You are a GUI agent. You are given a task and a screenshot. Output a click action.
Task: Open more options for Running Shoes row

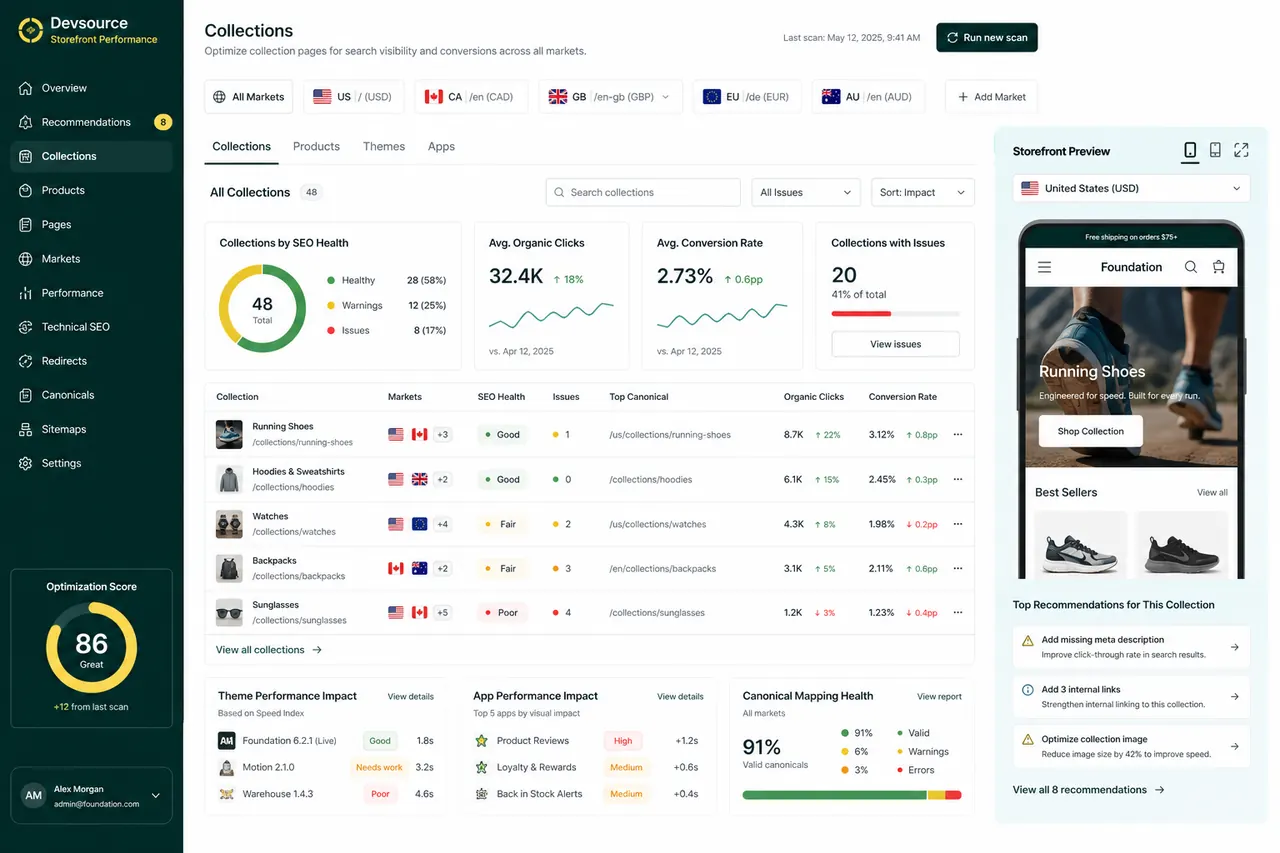click(958, 435)
